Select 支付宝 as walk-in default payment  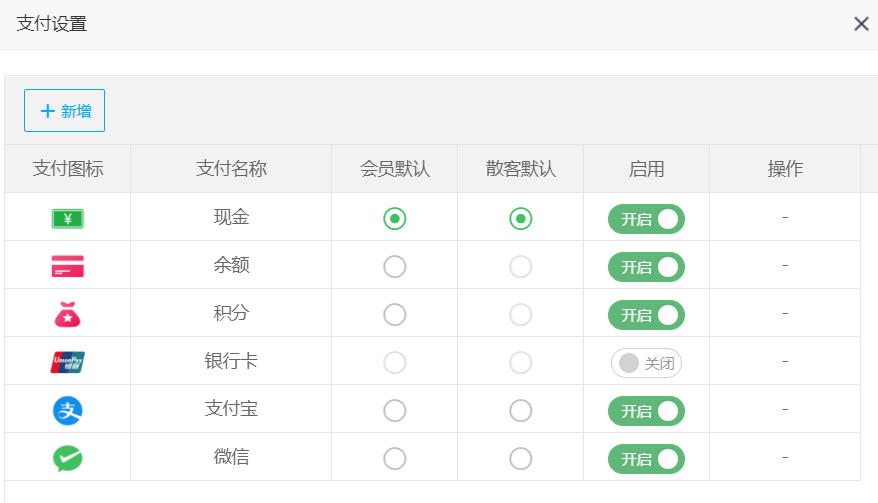pyautogui.click(x=521, y=410)
